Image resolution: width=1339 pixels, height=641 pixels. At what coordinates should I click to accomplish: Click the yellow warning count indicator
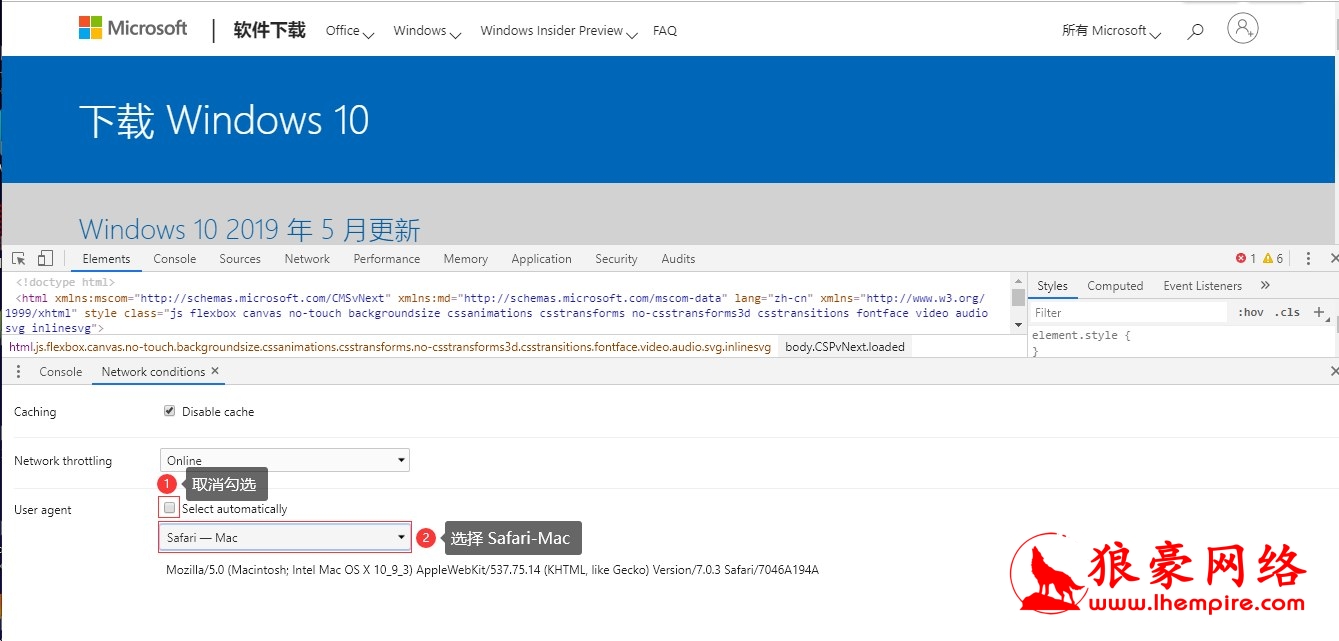1272,258
